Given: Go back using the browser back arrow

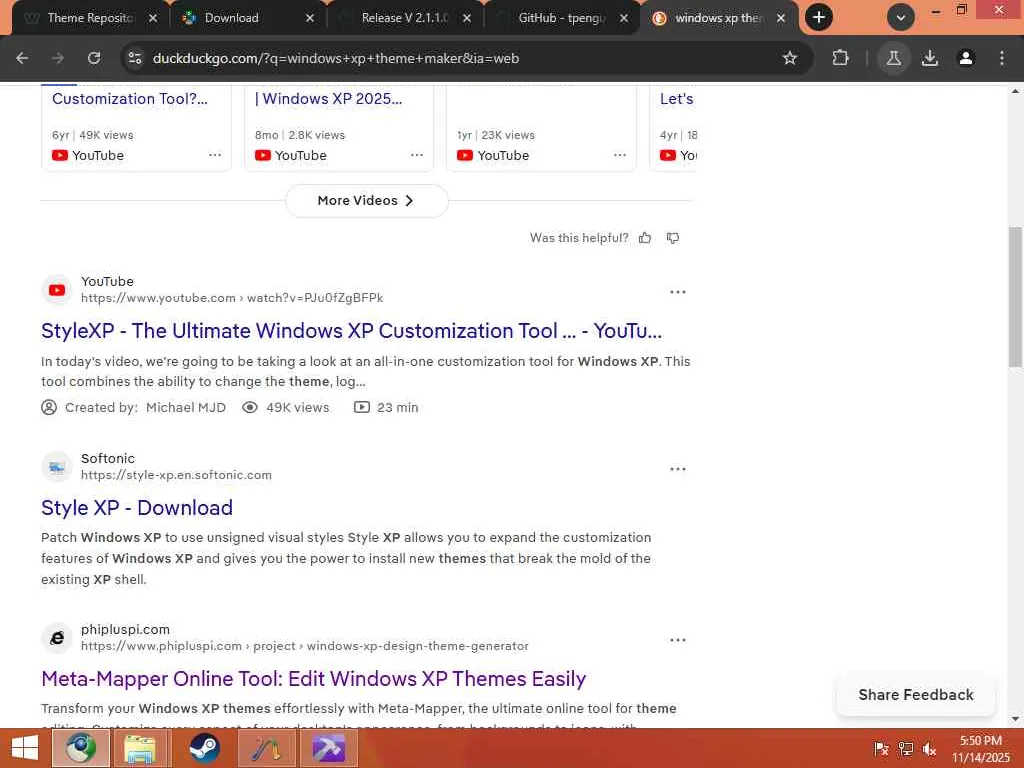Looking at the screenshot, I should 22,58.
